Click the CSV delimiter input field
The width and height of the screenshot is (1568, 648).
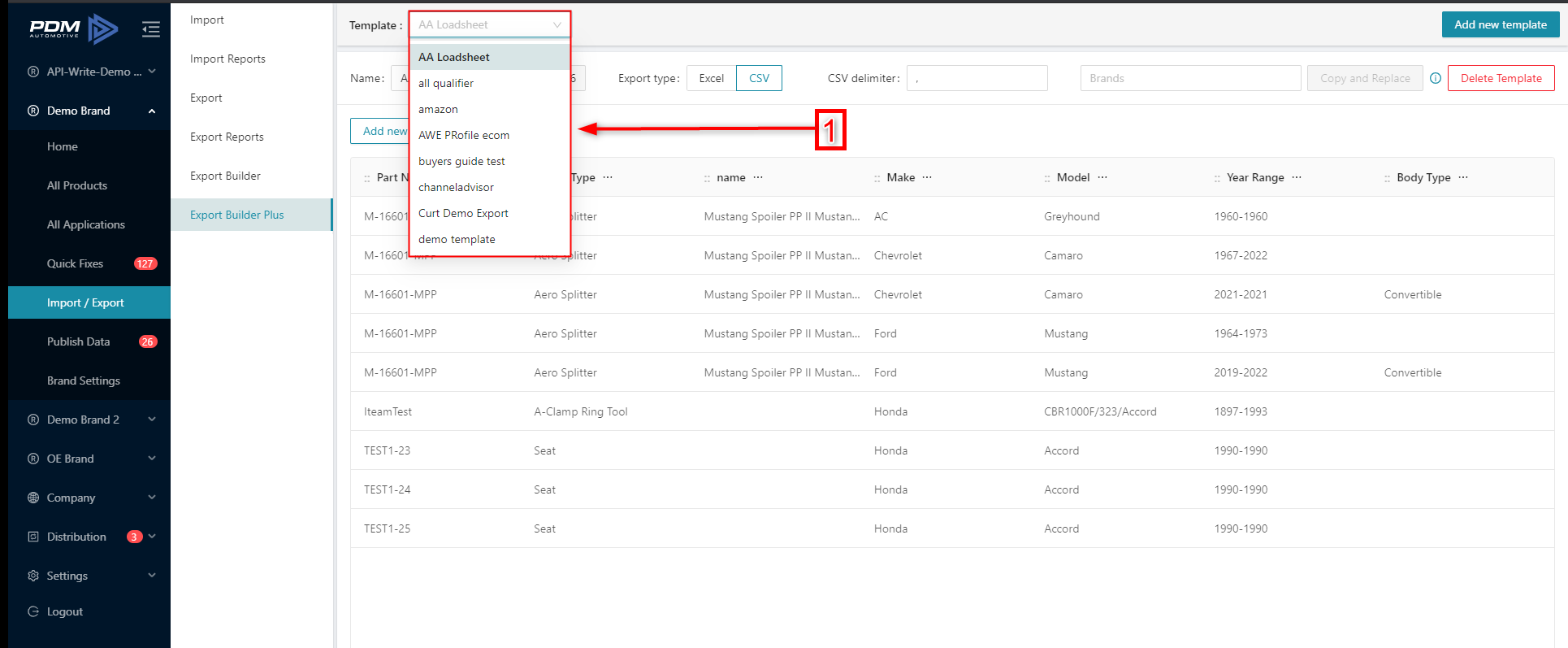coord(977,78)
